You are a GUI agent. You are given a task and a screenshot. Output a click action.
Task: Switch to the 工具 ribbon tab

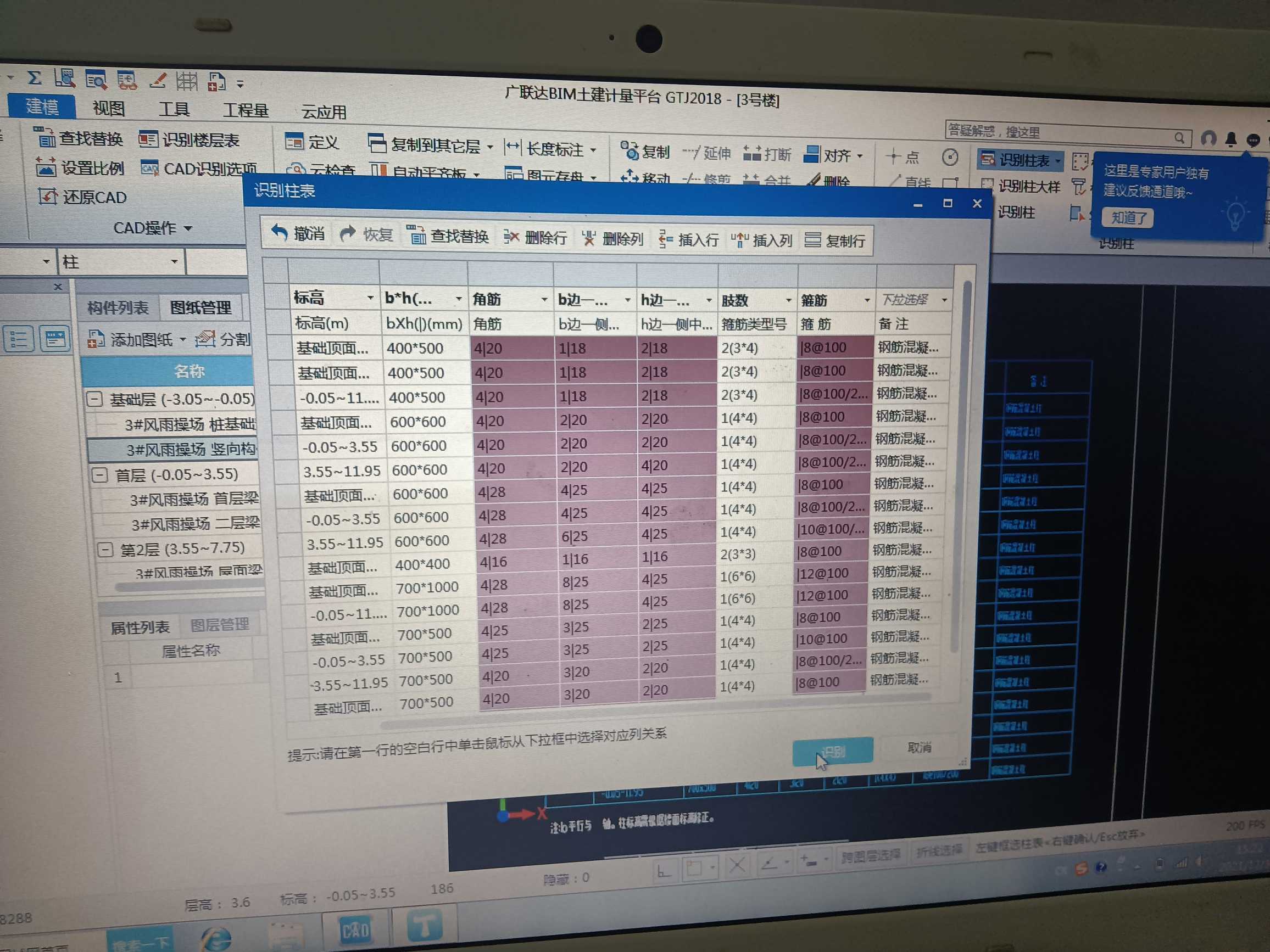pyautogui.click(x=174, y=109)
